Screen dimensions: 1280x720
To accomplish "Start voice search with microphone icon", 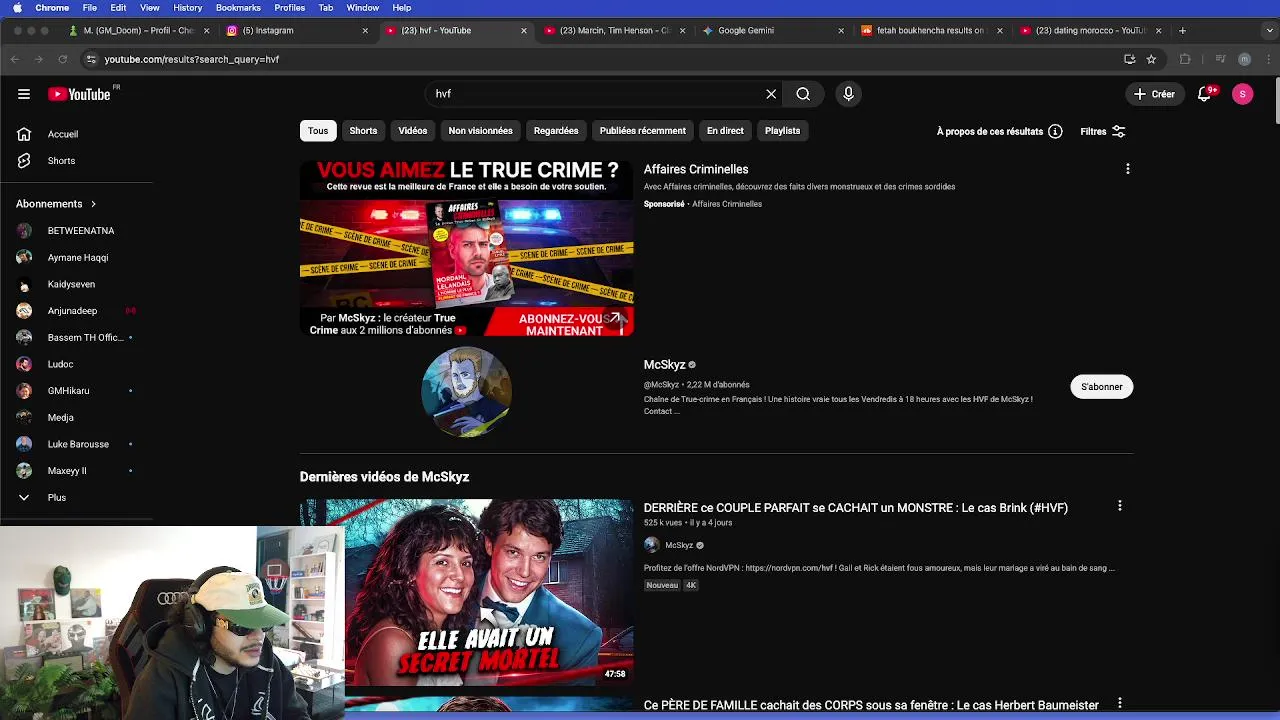I will (848, 94).
